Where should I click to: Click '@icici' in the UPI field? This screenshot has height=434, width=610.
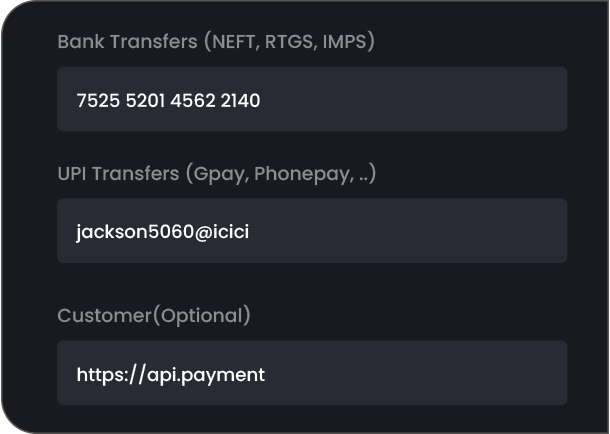[222, 232]
